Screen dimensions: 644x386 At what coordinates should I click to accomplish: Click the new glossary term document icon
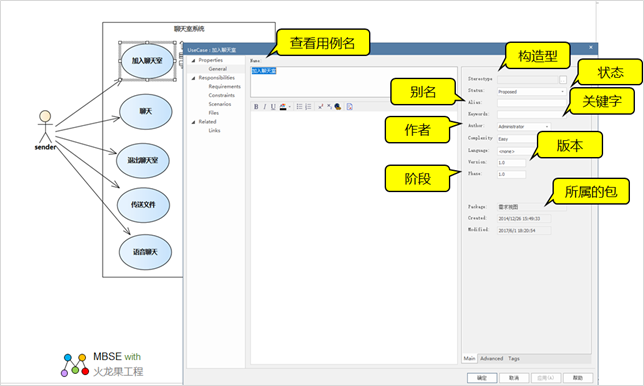(x=350, y=107)
